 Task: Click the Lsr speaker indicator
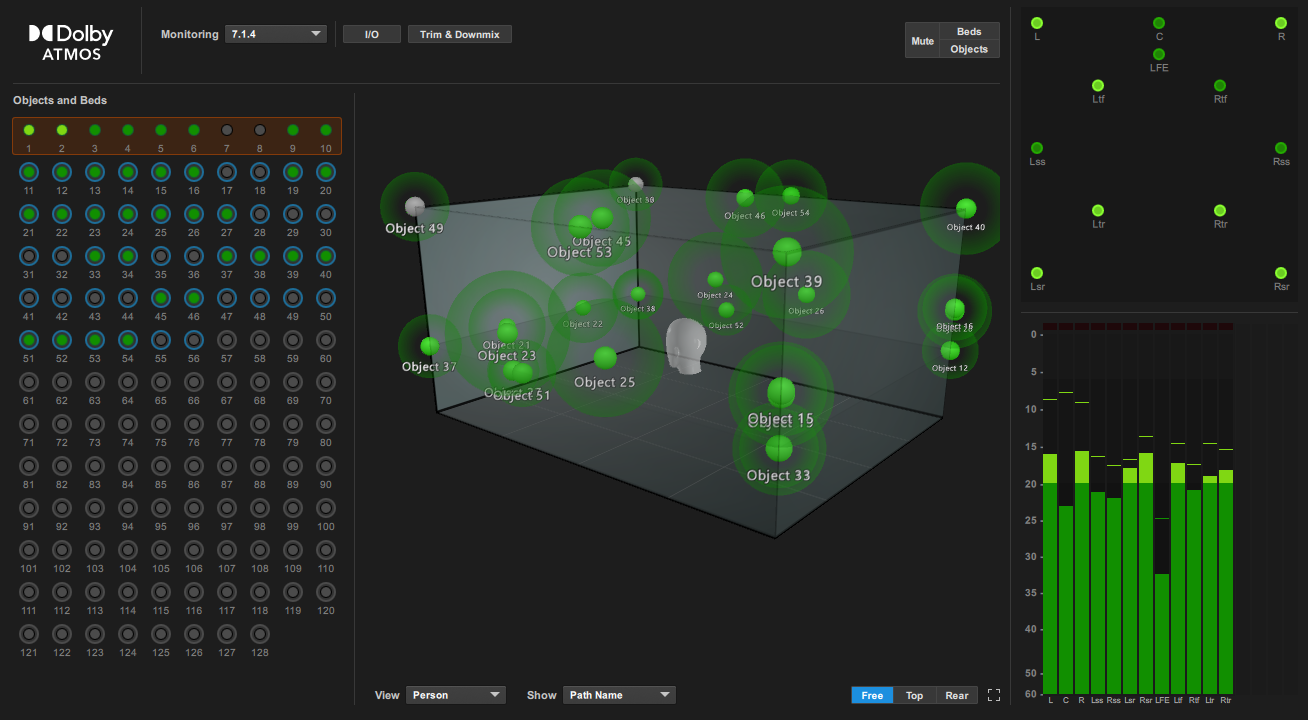point(1037,272)
